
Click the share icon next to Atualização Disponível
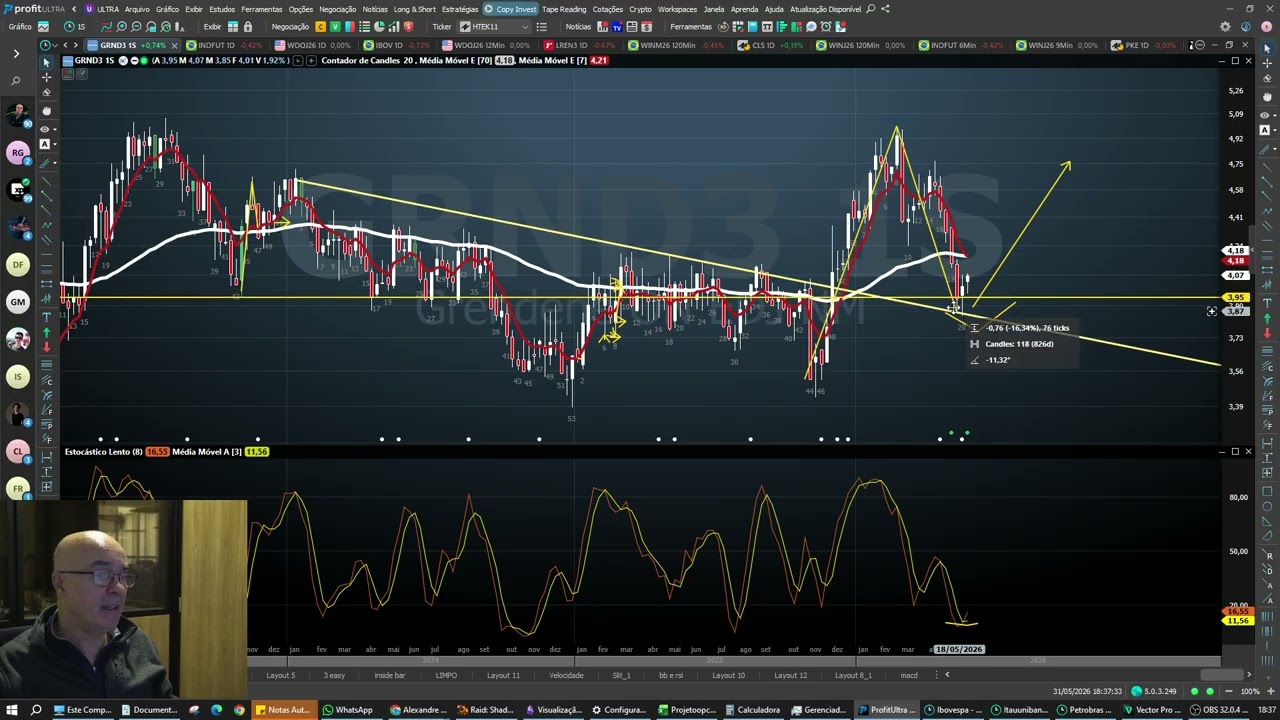pos(885,9)
